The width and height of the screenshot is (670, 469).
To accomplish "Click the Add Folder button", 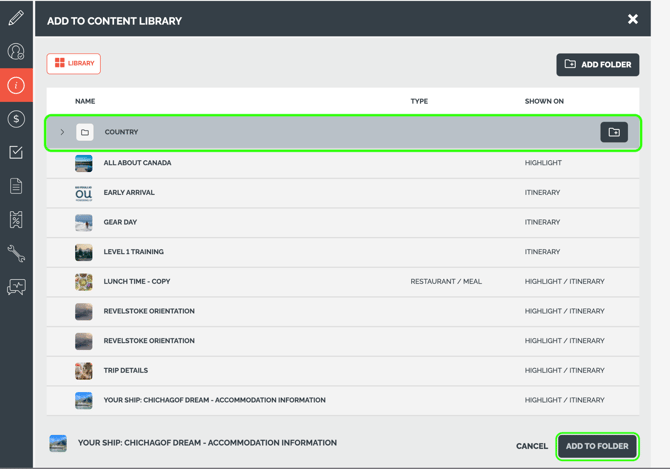I will (x=598, y=64).
